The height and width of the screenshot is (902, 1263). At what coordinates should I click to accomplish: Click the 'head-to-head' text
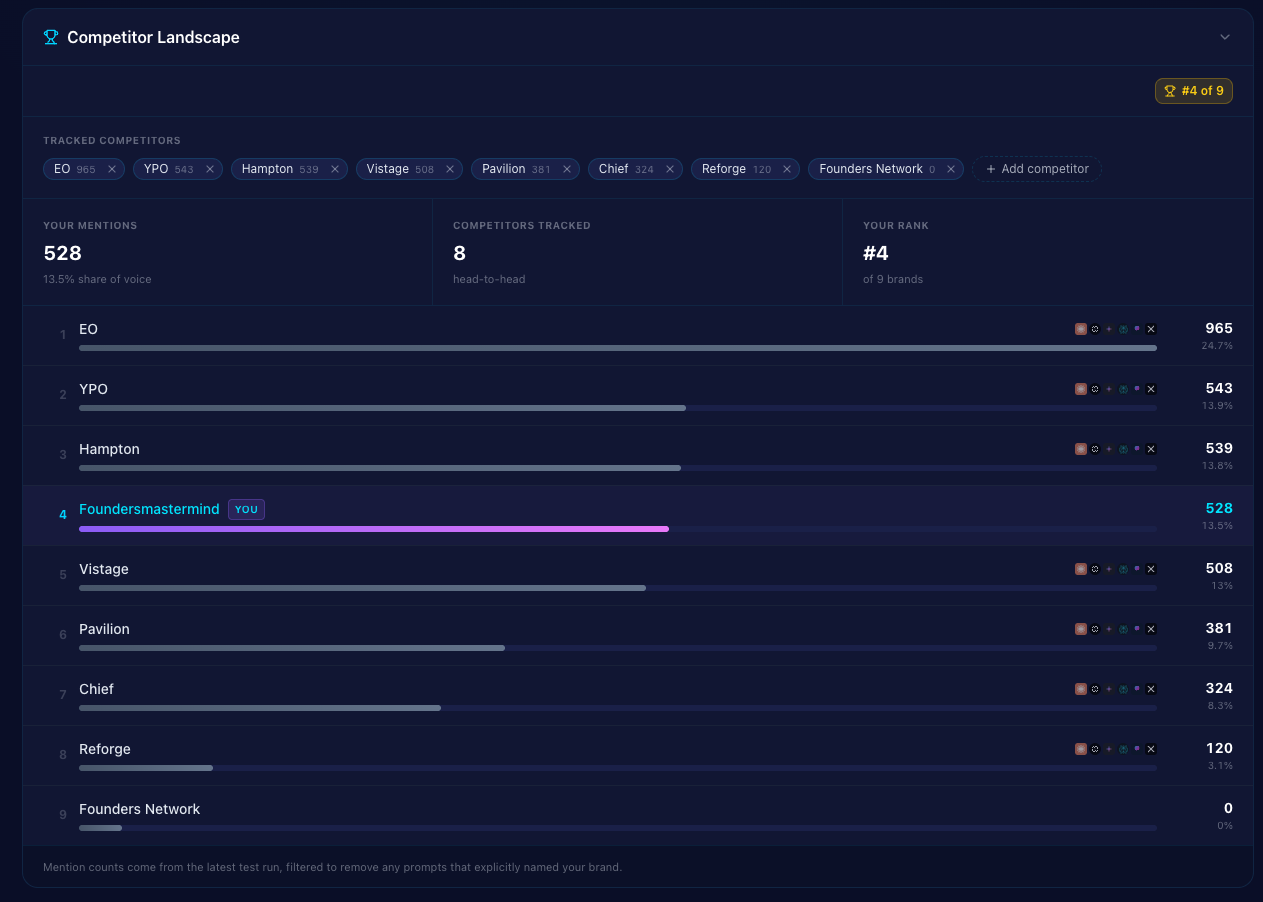(489, 279)
